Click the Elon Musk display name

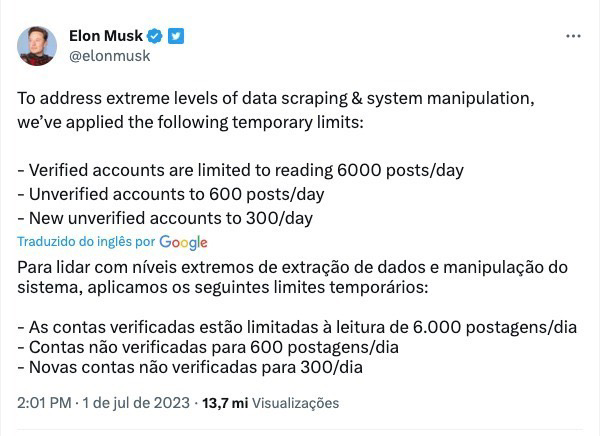point(106,36)
